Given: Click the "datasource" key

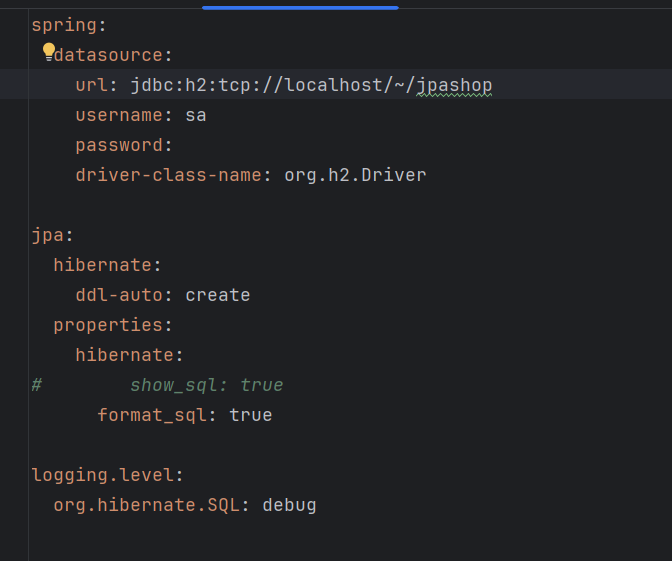Looking at the screenshot, I should point(108,55).
